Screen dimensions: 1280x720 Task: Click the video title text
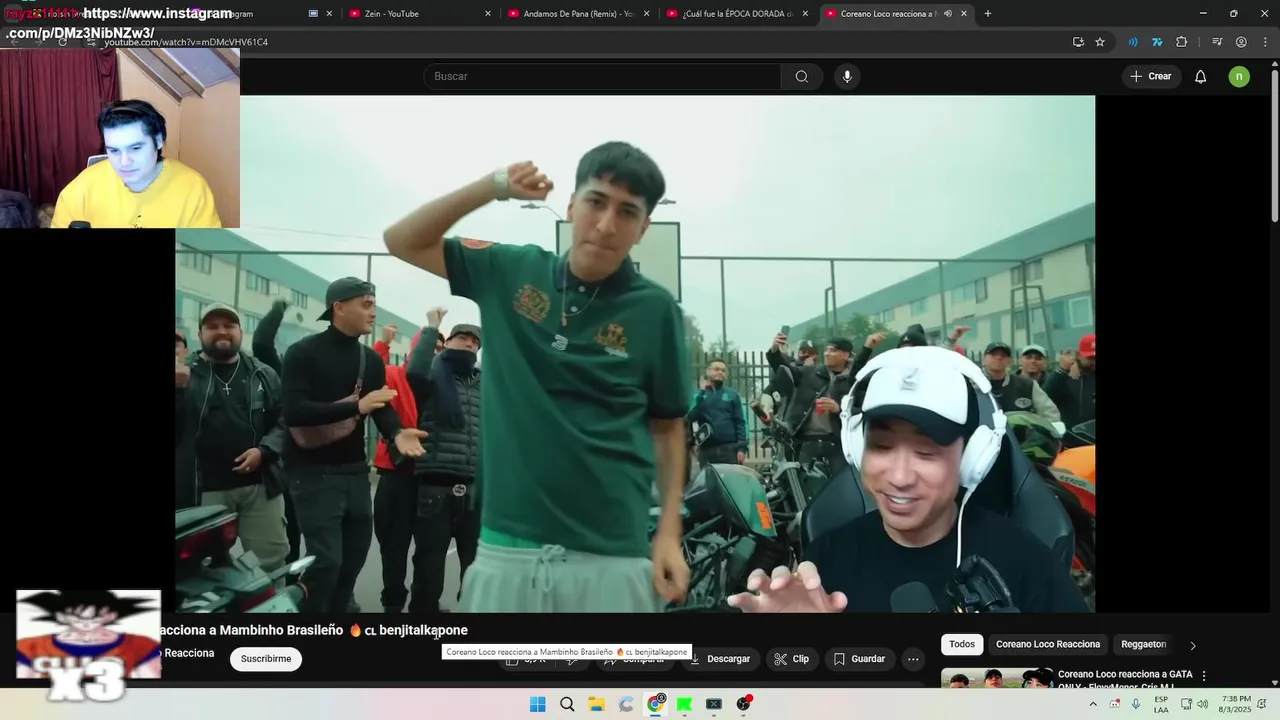point(314,630)
